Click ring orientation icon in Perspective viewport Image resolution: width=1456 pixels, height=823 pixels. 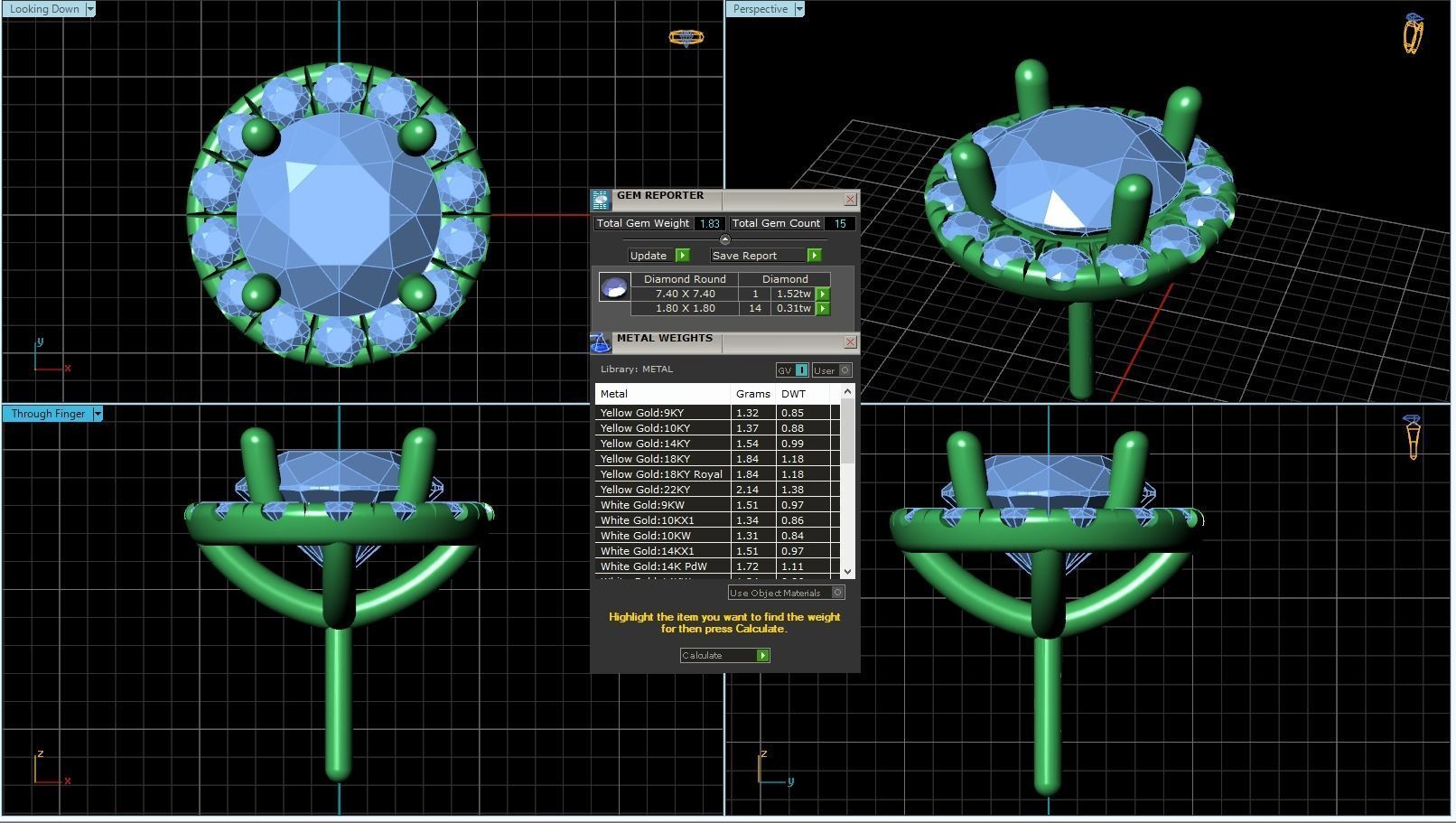pos(1414,33)
